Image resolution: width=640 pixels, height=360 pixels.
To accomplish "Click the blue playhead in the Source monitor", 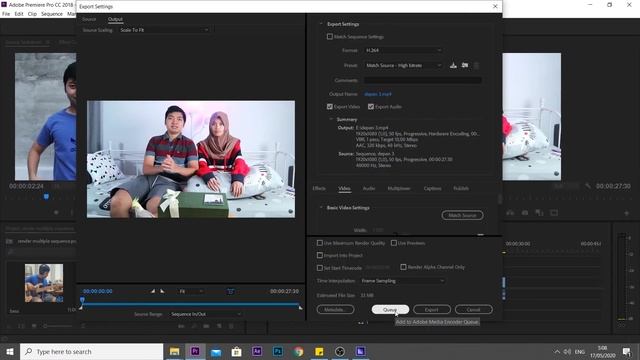I will 46,197.
